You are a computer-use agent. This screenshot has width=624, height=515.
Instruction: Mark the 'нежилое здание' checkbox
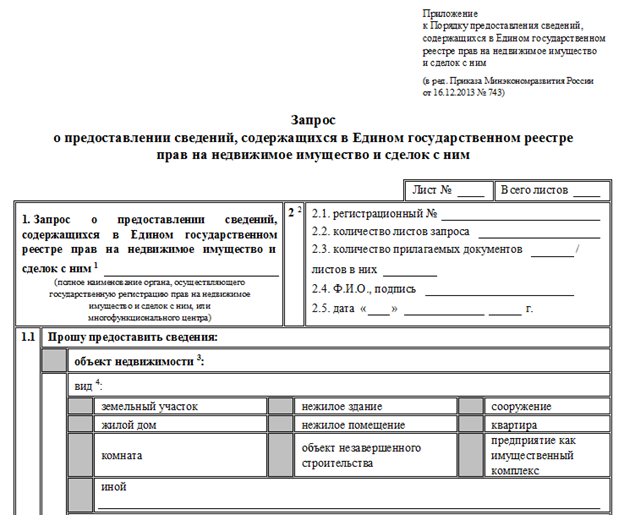(281, 406)
